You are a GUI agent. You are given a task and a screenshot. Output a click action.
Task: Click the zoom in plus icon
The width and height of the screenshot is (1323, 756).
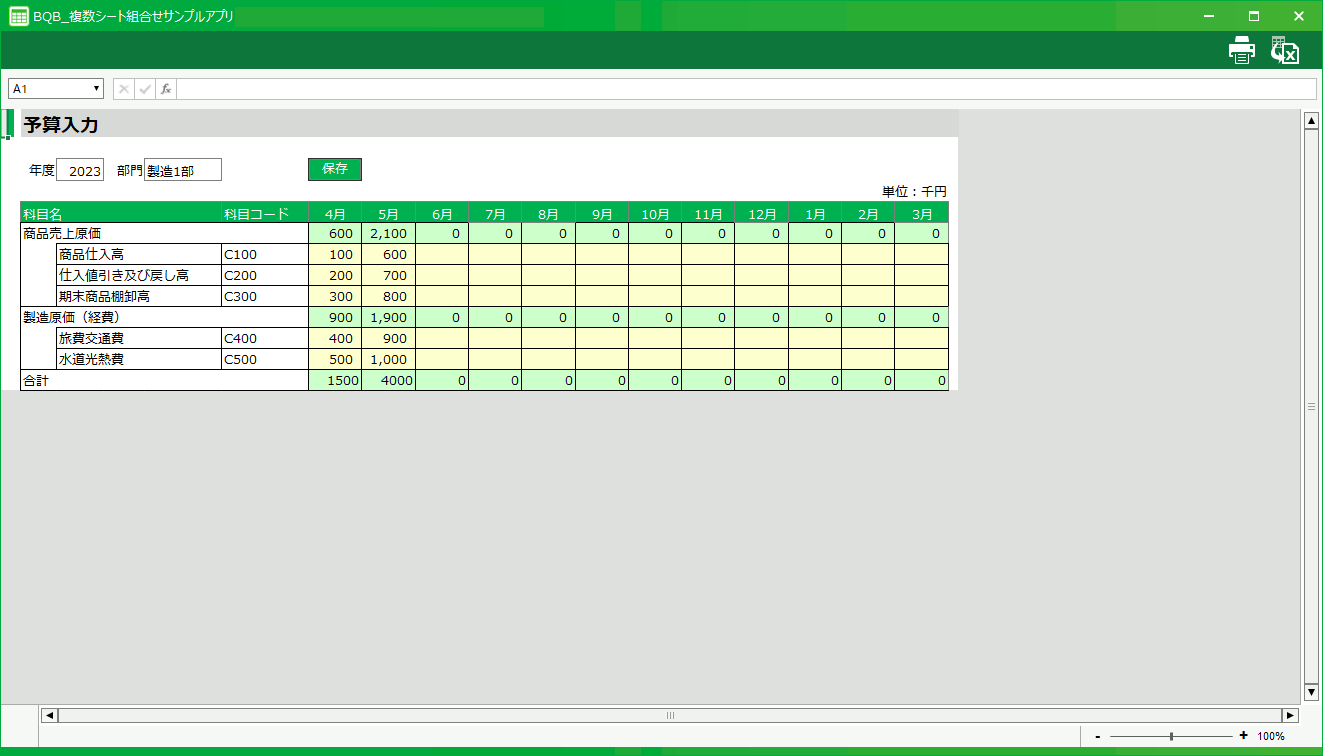pyautogui.click(x=1243, y=736)
